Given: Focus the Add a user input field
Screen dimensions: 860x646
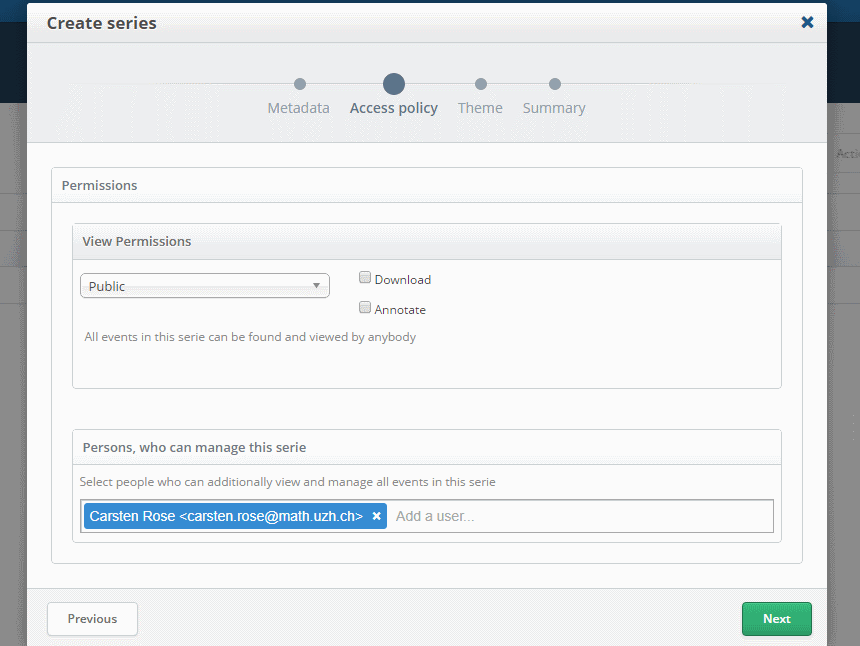Looking at the screenshot, I should coord(580,516).
